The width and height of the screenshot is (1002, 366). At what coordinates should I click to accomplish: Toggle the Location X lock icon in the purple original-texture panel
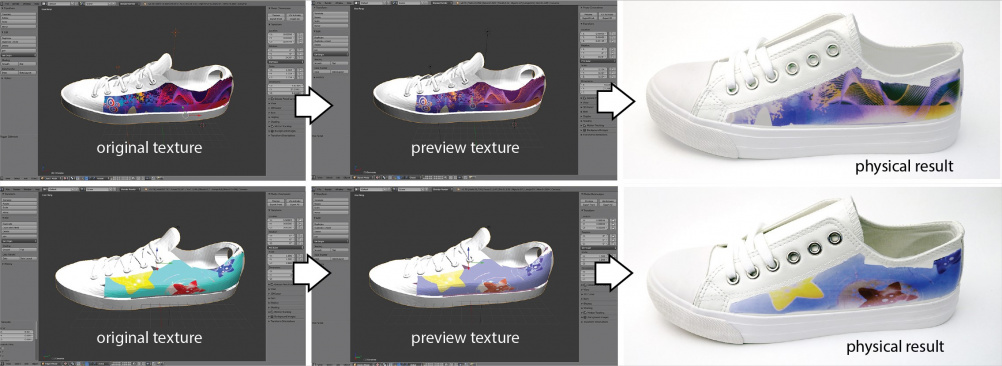[x=300, y=34]
